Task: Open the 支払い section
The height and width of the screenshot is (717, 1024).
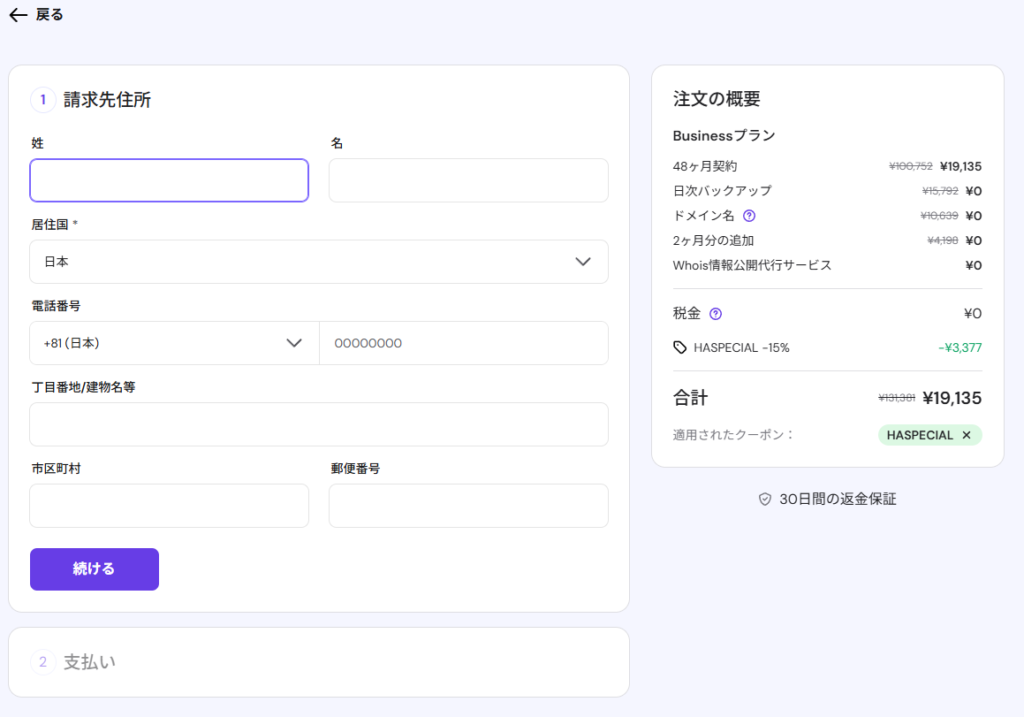Action: pyautogui.click(x=89, y=662)
